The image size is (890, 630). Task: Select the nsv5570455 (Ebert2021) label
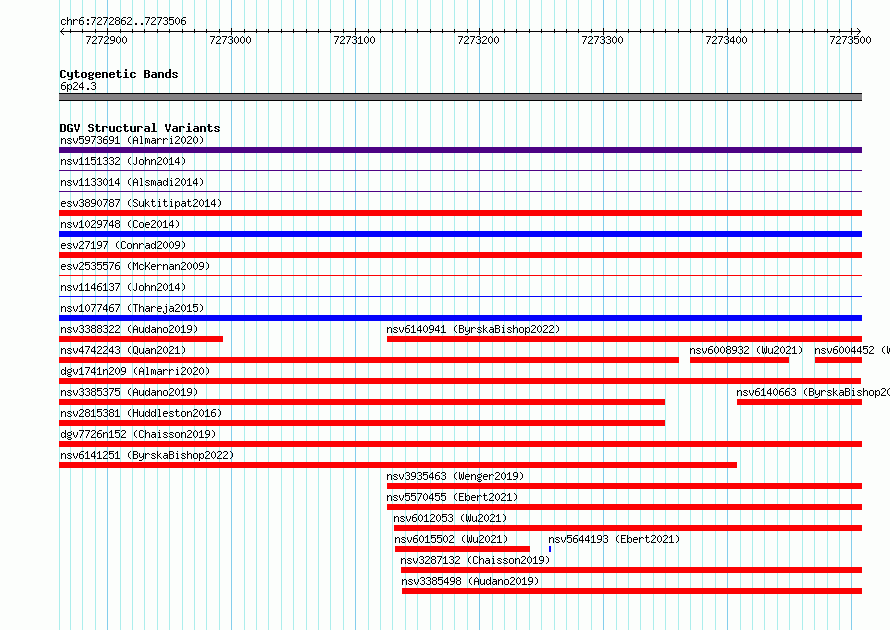click(x=452, y=497)
